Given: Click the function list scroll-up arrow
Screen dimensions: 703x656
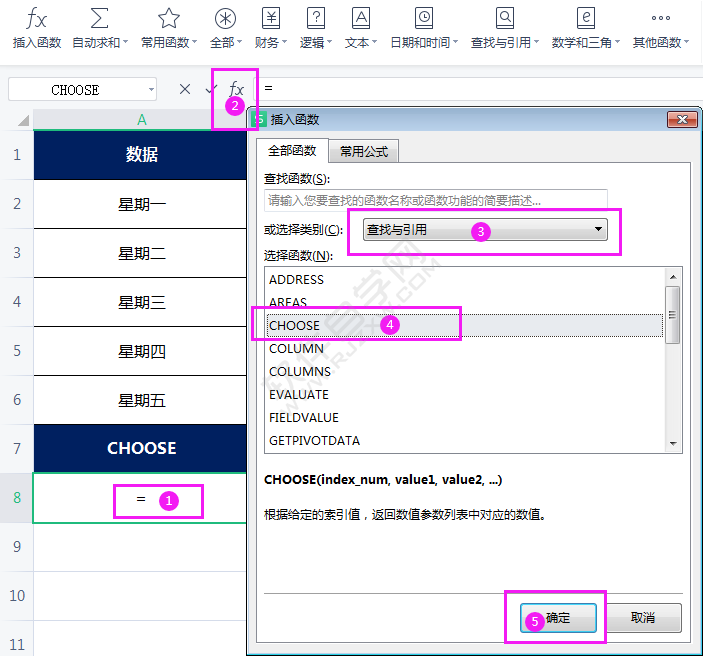Looking at the screenshot, I should 673,277.
